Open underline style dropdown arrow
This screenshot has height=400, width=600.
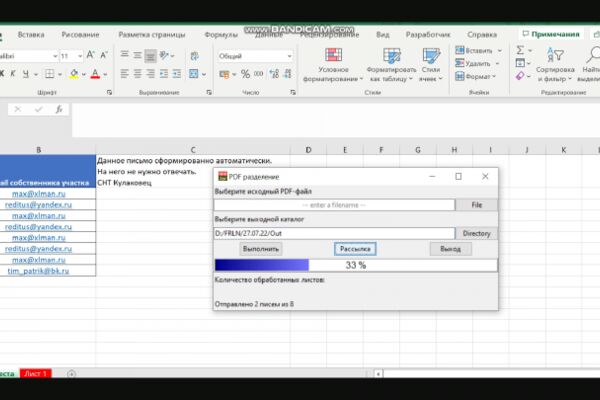pos(36,74)
